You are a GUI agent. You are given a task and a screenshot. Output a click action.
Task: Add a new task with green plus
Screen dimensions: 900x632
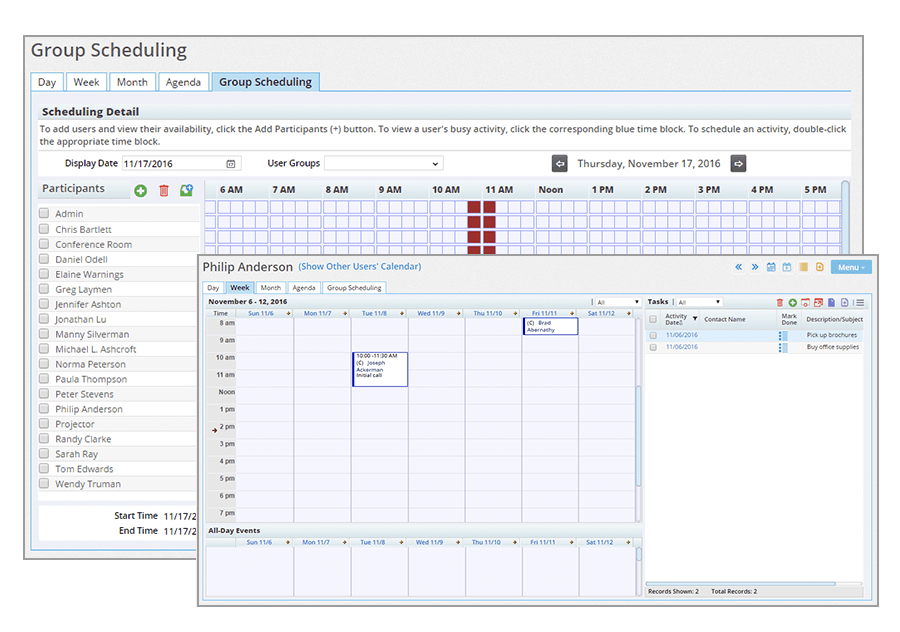tap(792, 302)
